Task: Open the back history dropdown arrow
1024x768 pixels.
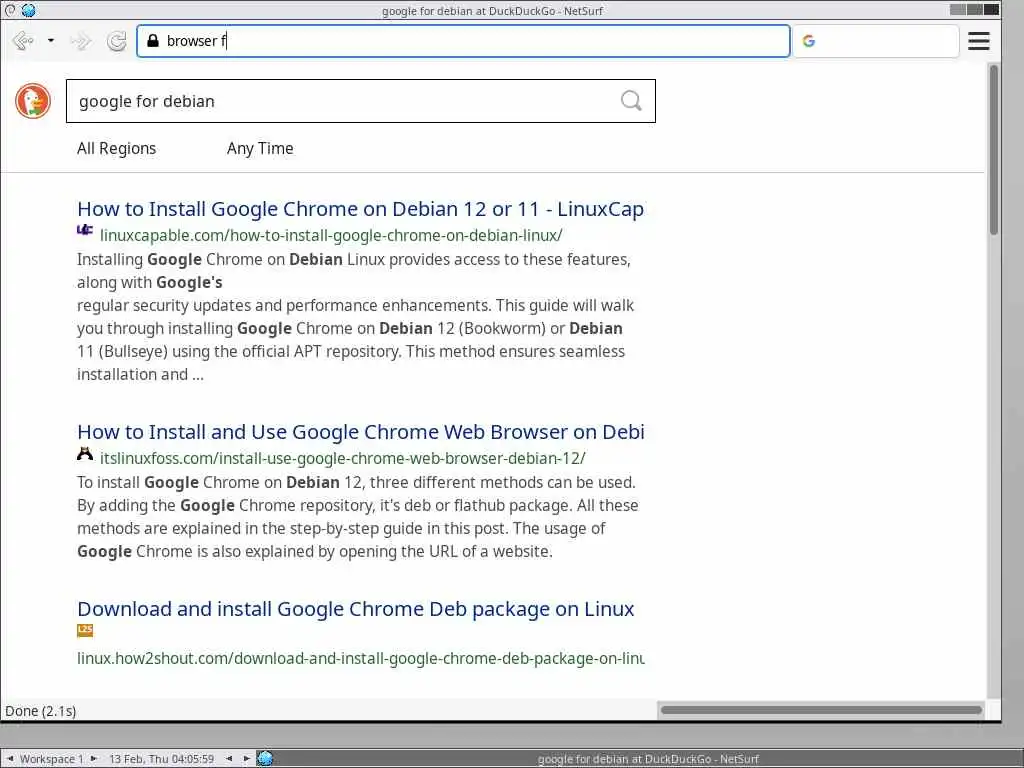Action: 51,40
